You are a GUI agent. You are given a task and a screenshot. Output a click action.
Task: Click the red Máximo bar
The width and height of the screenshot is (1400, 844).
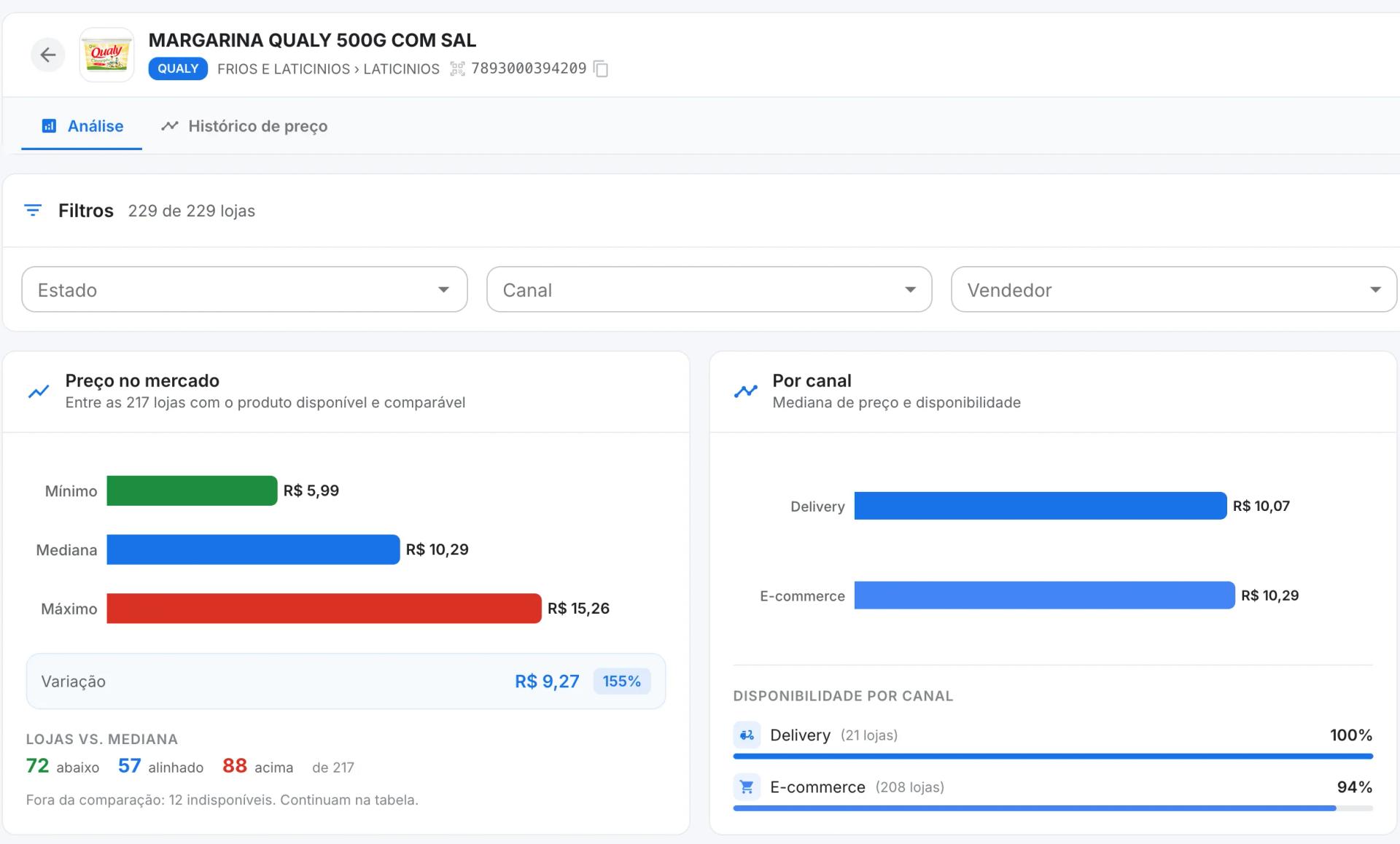click(x=324, y=609)
